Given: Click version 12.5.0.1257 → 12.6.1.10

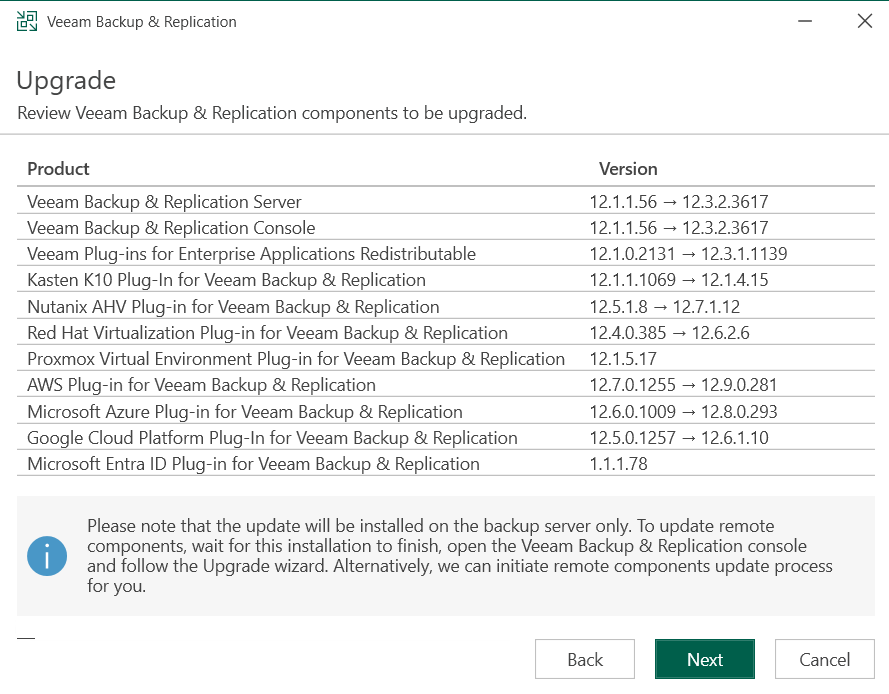Looking at the screenshot, I should click(679, 437).
